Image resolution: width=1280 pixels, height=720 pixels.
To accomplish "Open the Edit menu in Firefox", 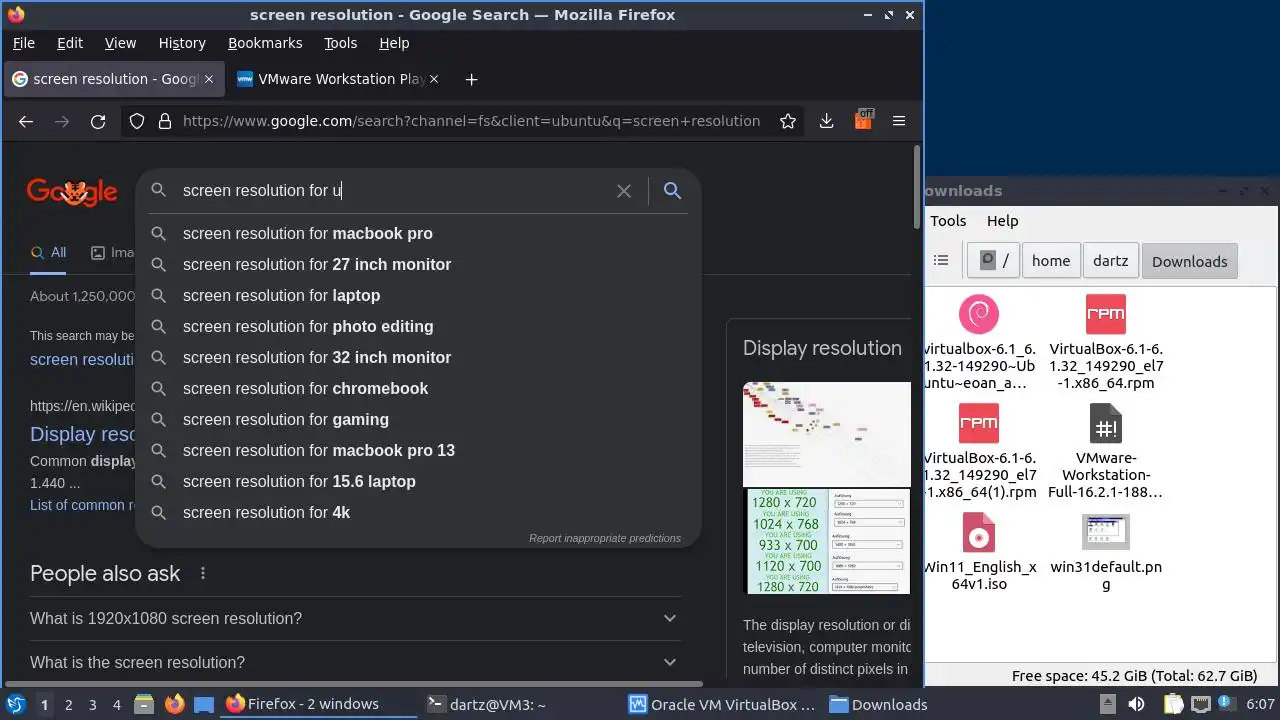I will [x=70, y=43].
